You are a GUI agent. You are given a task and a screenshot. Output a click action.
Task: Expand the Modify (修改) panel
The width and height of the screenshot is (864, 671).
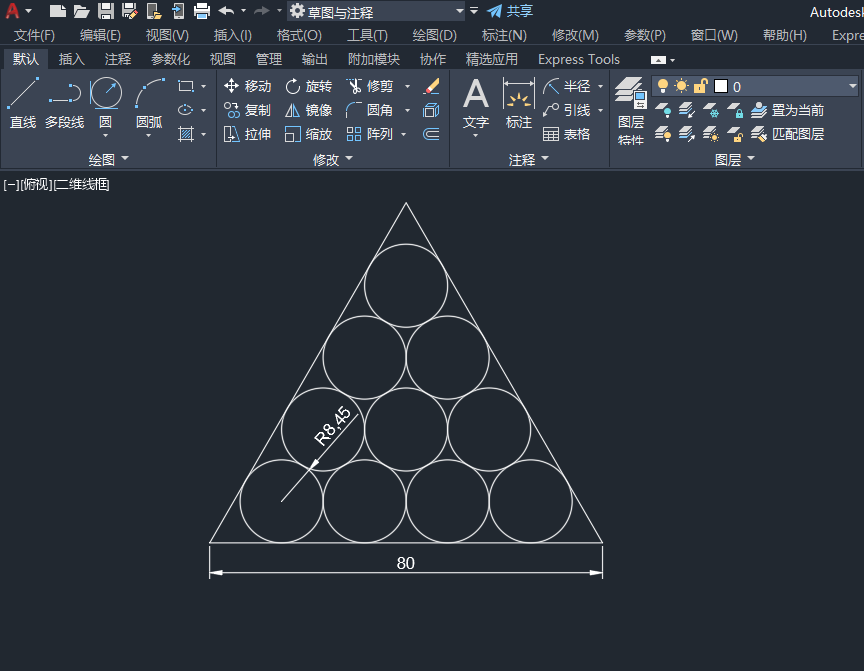click(x=333, y=159)
